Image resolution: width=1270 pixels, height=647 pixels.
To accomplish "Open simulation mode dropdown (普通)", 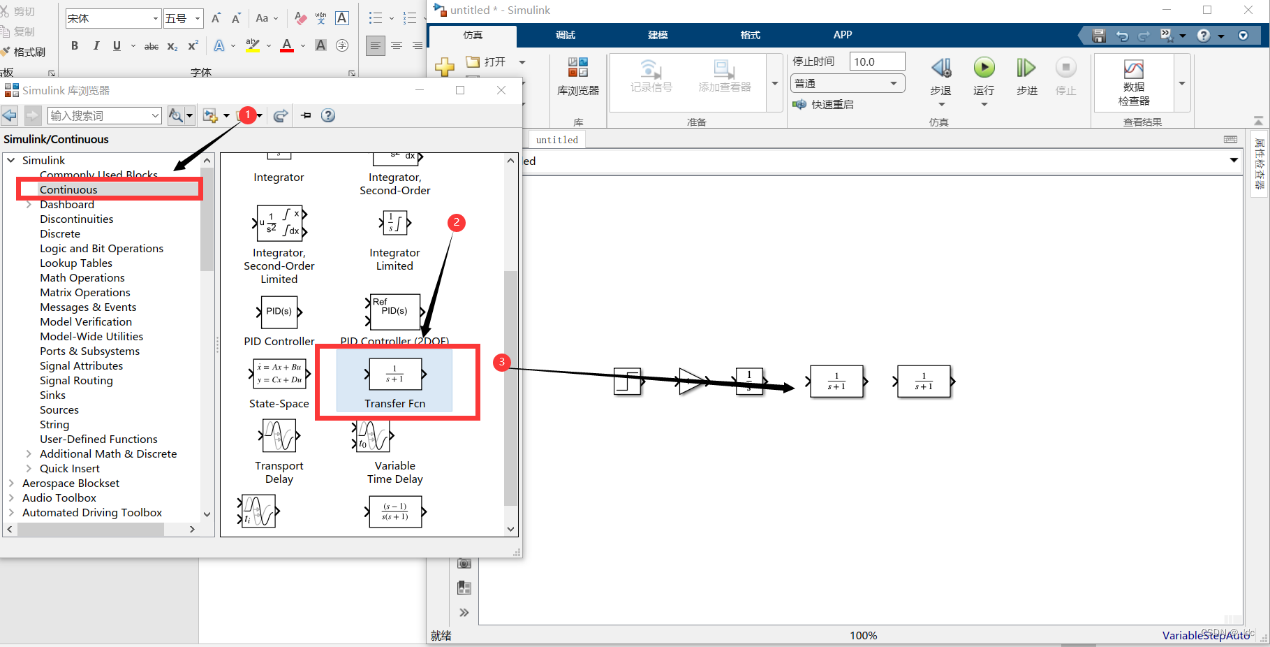I will (x=848, y=84).
